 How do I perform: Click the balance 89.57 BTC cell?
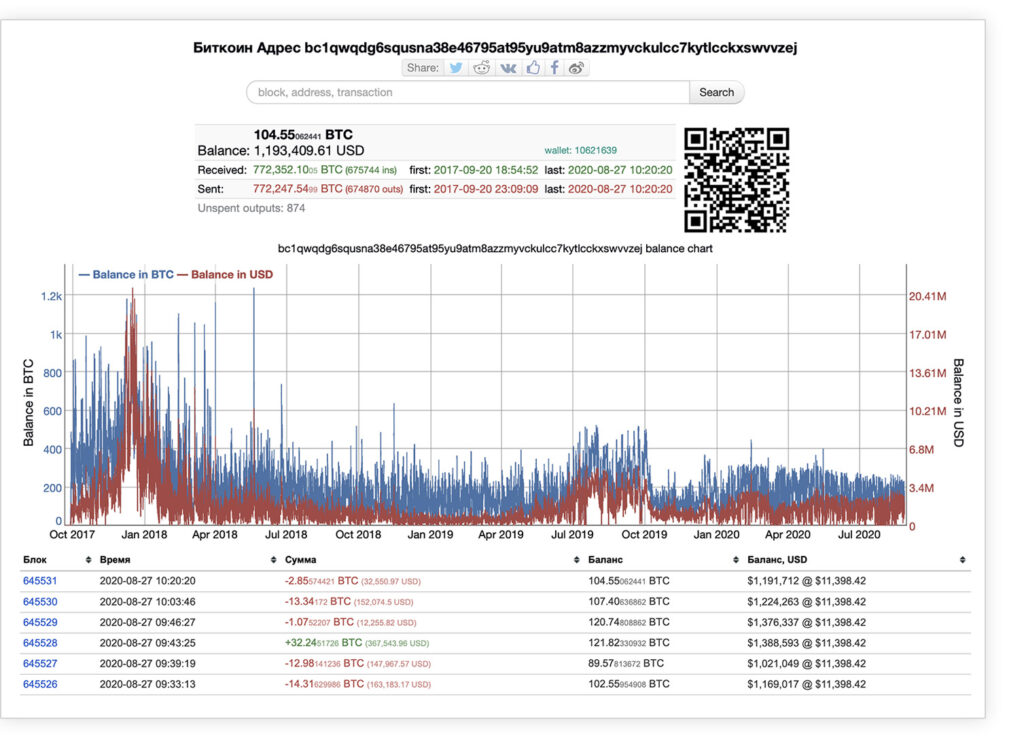tap(626, 664)
